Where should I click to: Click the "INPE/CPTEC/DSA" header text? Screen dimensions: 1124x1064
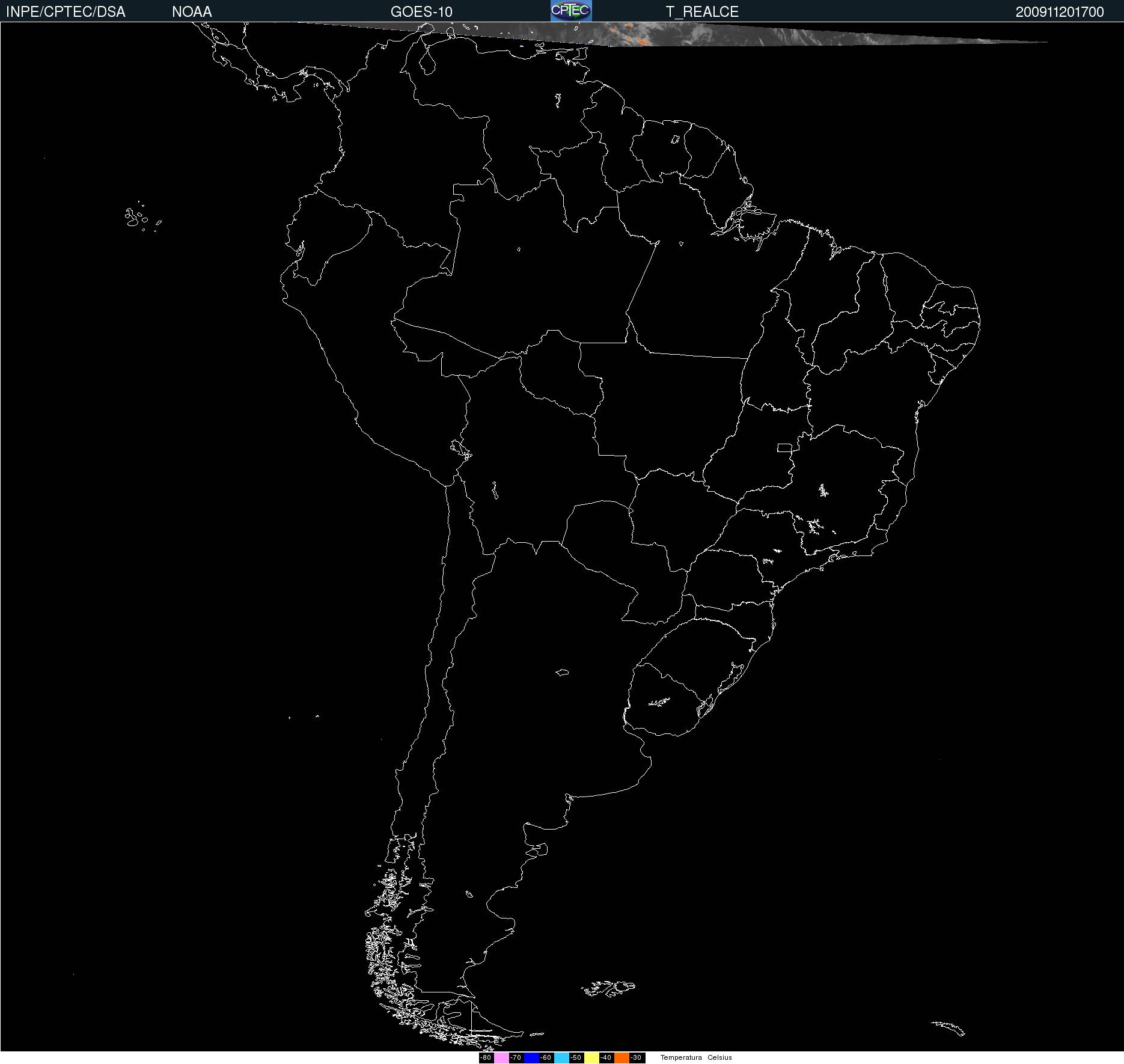tap(66, 12)
